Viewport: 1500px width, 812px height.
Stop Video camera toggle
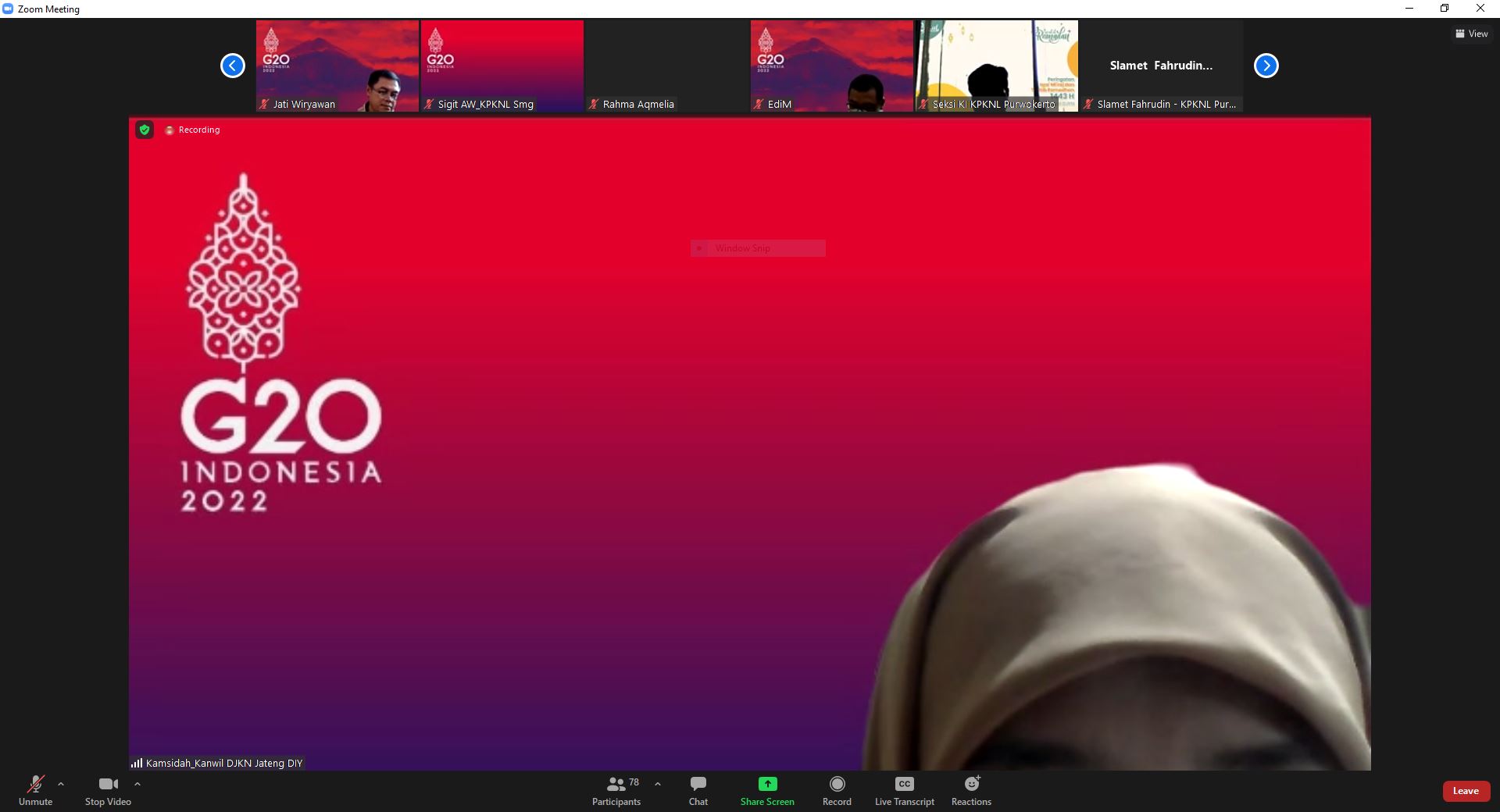(x=108, y=789)
